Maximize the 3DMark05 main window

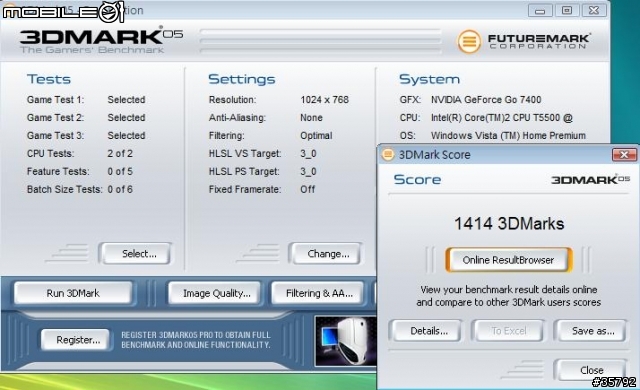click(x=567, y=11)
